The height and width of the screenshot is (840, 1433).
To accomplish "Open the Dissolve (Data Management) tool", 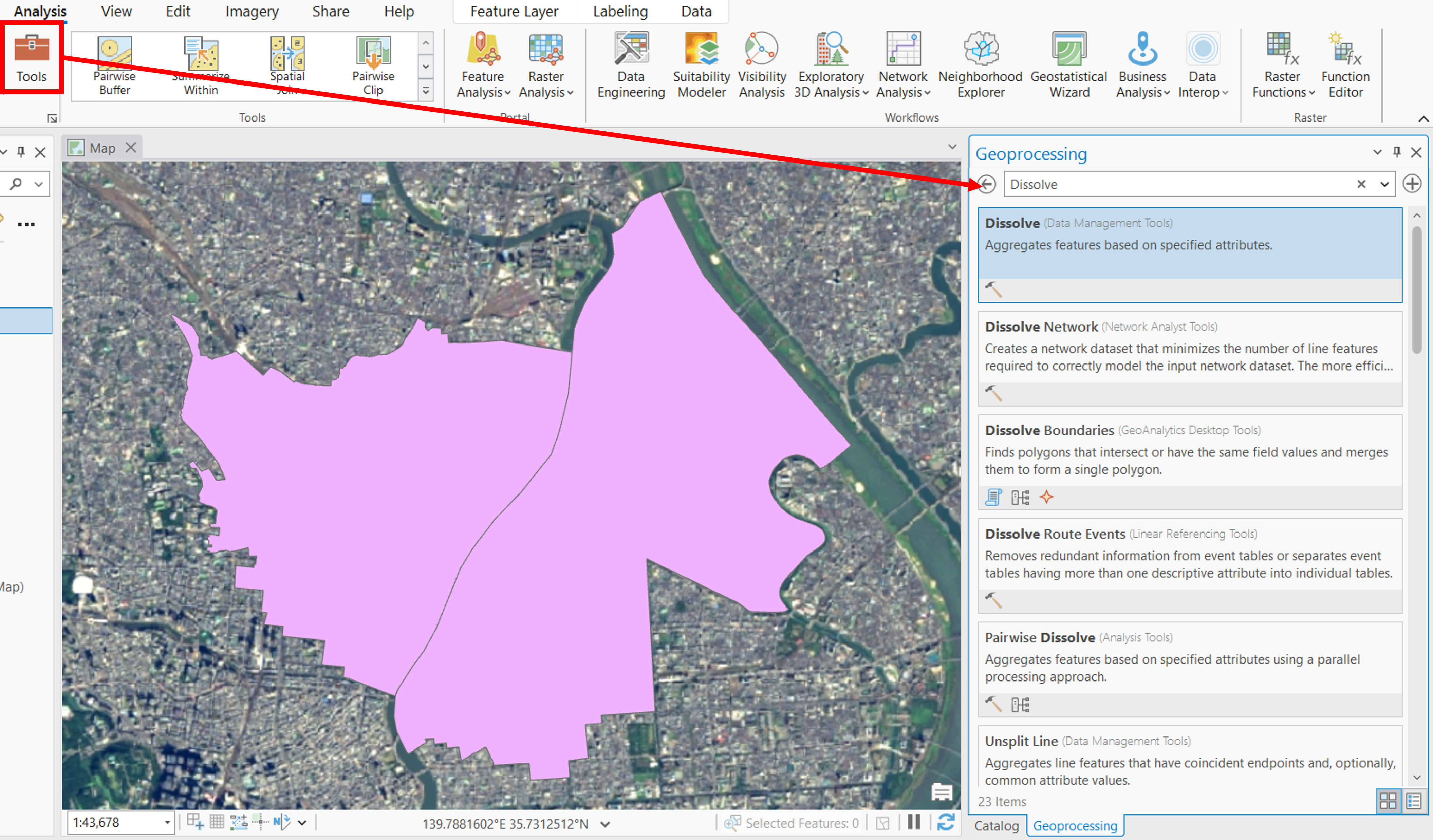I will click(x=1190, y=255).
